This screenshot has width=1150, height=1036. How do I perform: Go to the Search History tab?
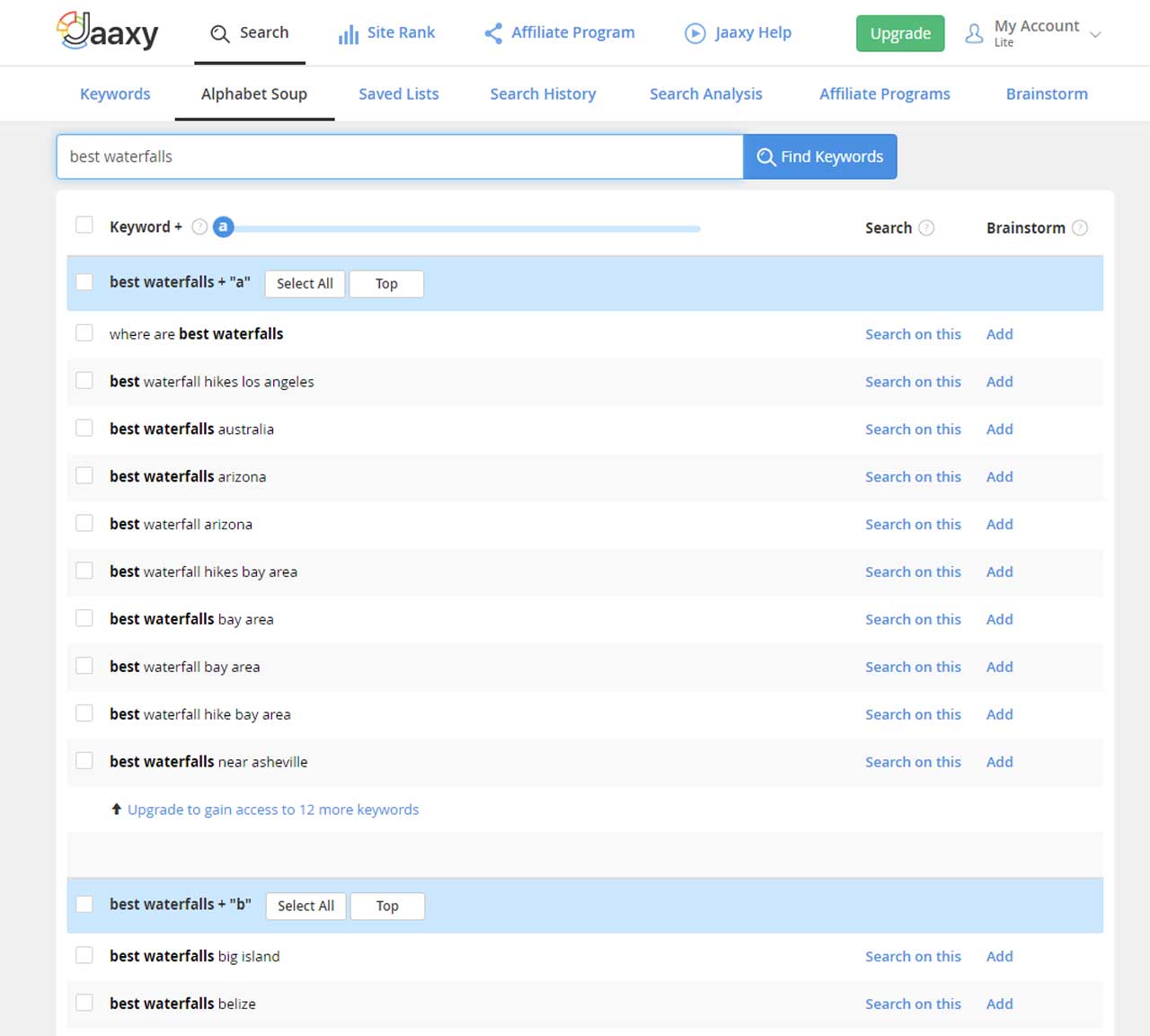[543, 93]
